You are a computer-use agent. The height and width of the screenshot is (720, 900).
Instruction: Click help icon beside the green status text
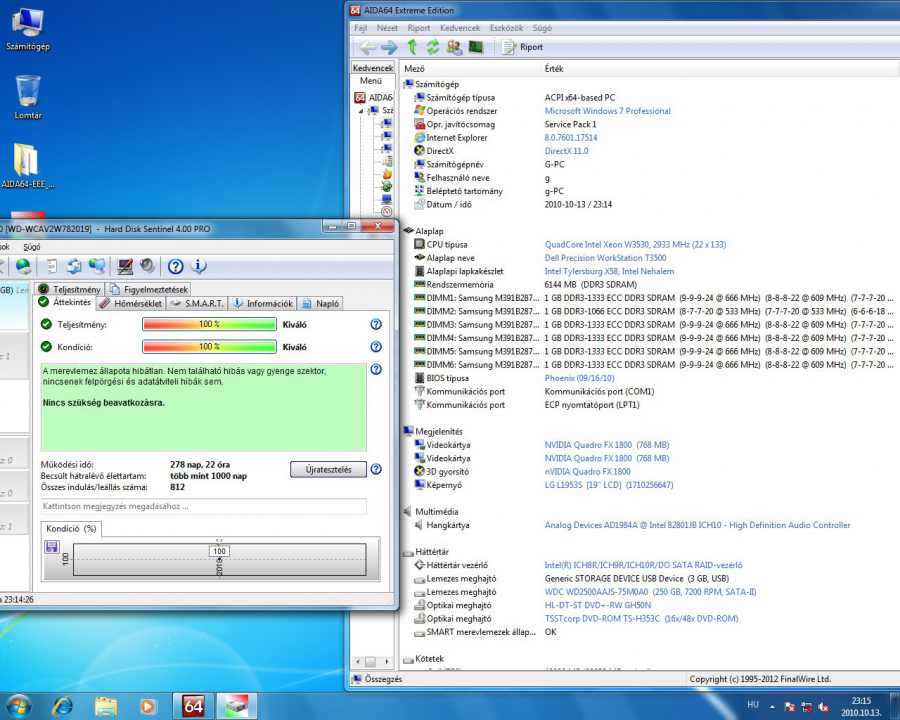click(376, 369)
